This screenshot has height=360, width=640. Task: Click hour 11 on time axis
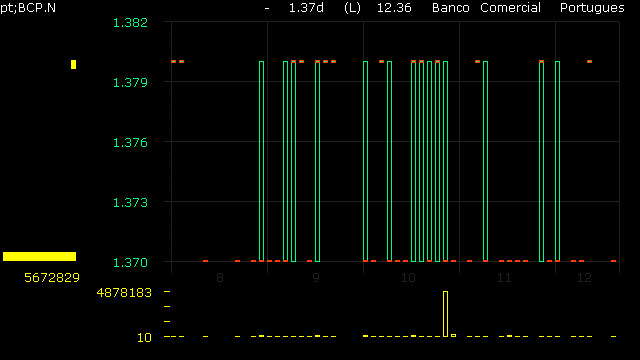point(504,278)
